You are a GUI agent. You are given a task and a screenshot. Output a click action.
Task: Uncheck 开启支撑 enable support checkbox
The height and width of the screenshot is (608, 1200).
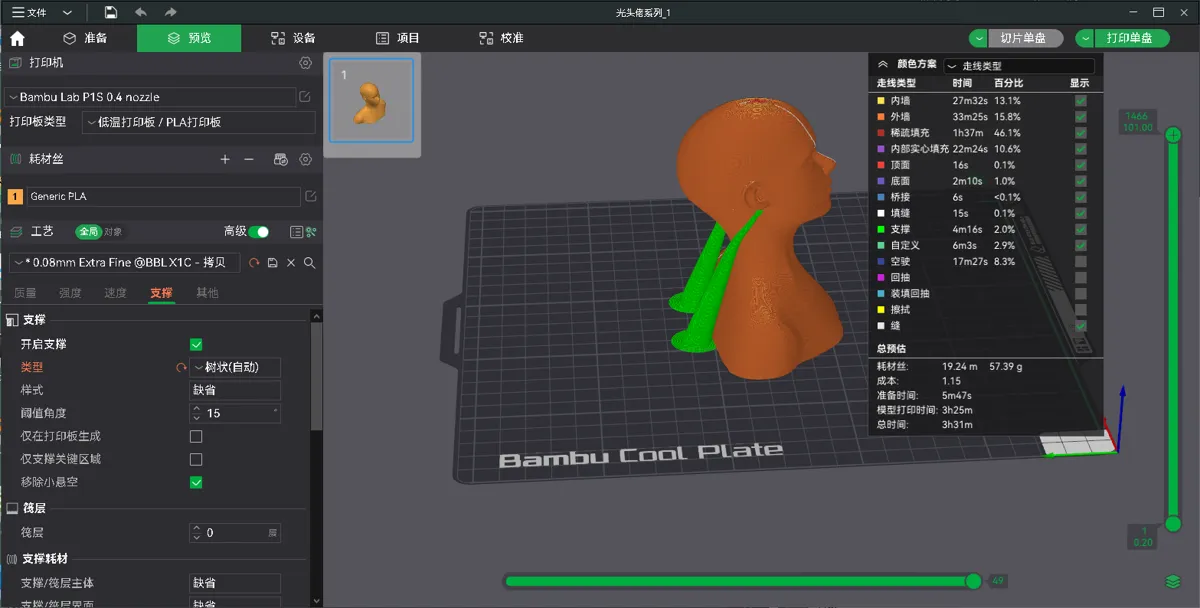coord(196,344)
